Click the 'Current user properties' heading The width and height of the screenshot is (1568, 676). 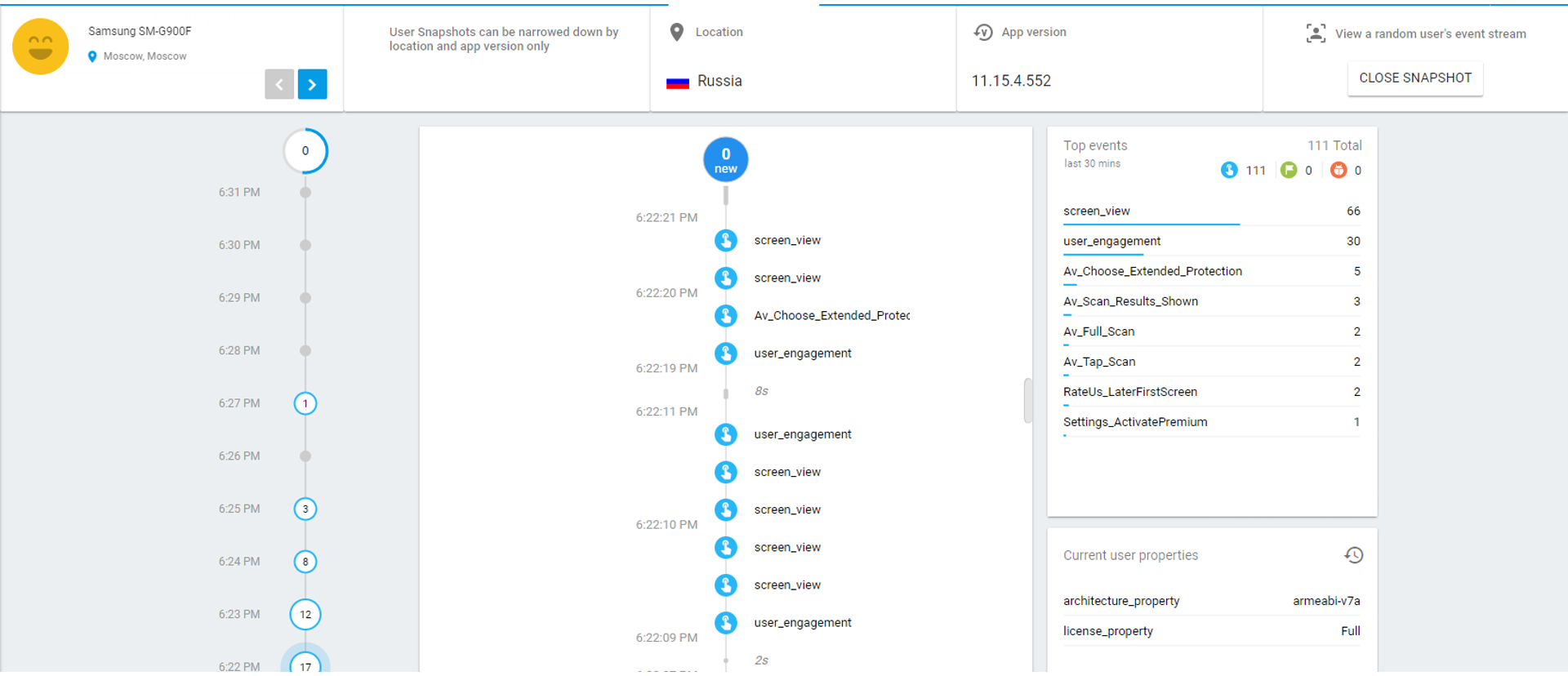[x=1130, y=555]
